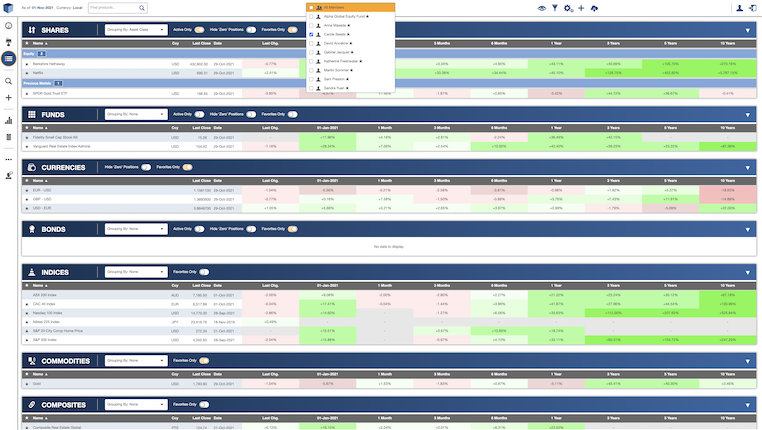The image size is (762, 430).
Task: Click the cloud upload icon
Action: 594,8
